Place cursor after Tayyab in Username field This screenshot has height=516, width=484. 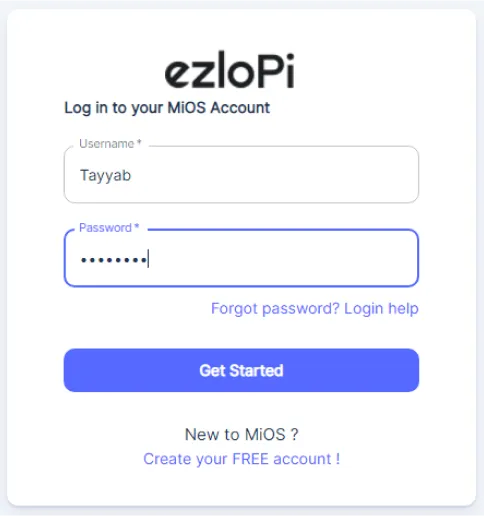[x=132, y=176]
